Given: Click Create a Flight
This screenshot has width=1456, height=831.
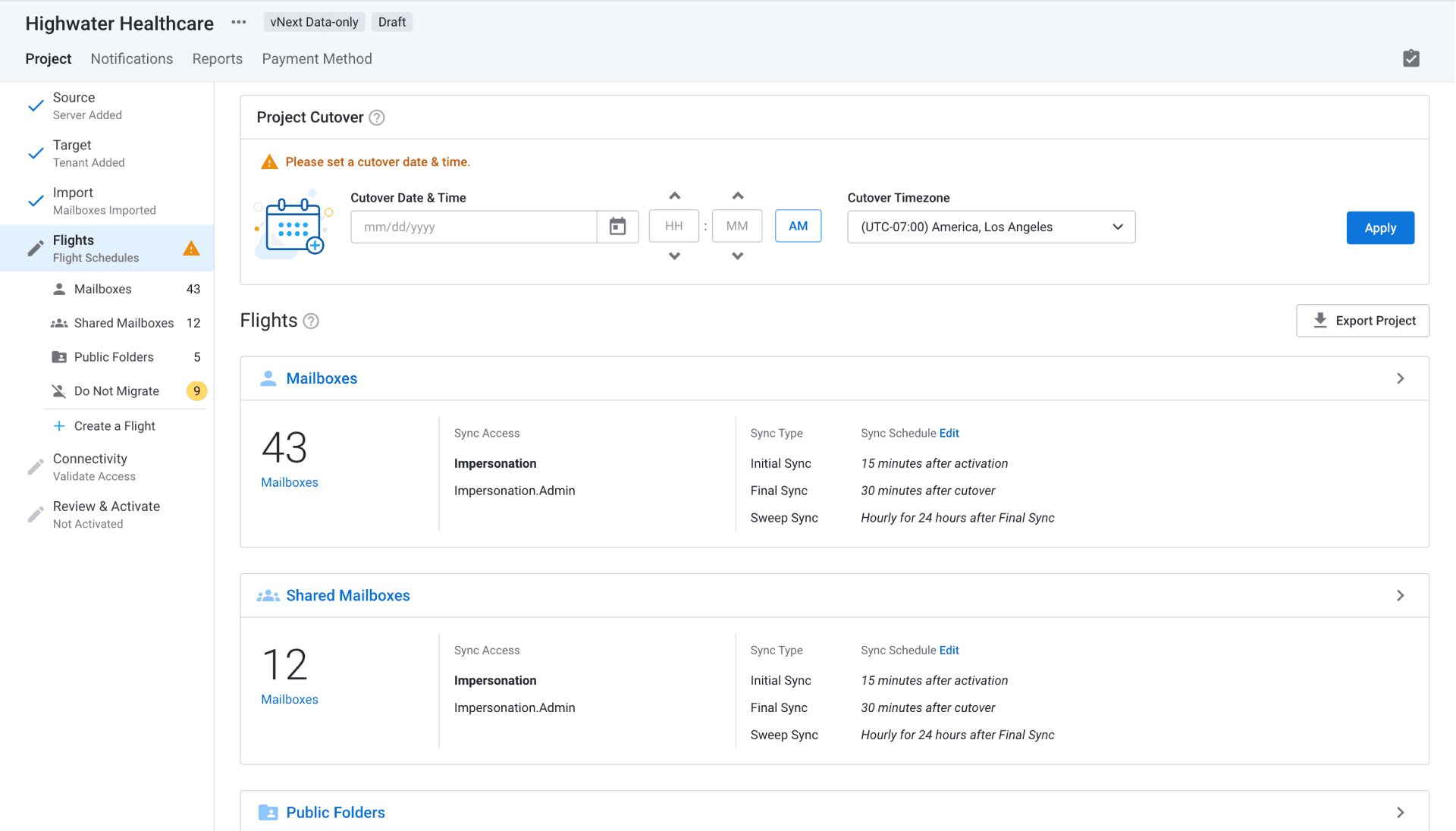Looking at the screenshot, I should pos(115,426).
